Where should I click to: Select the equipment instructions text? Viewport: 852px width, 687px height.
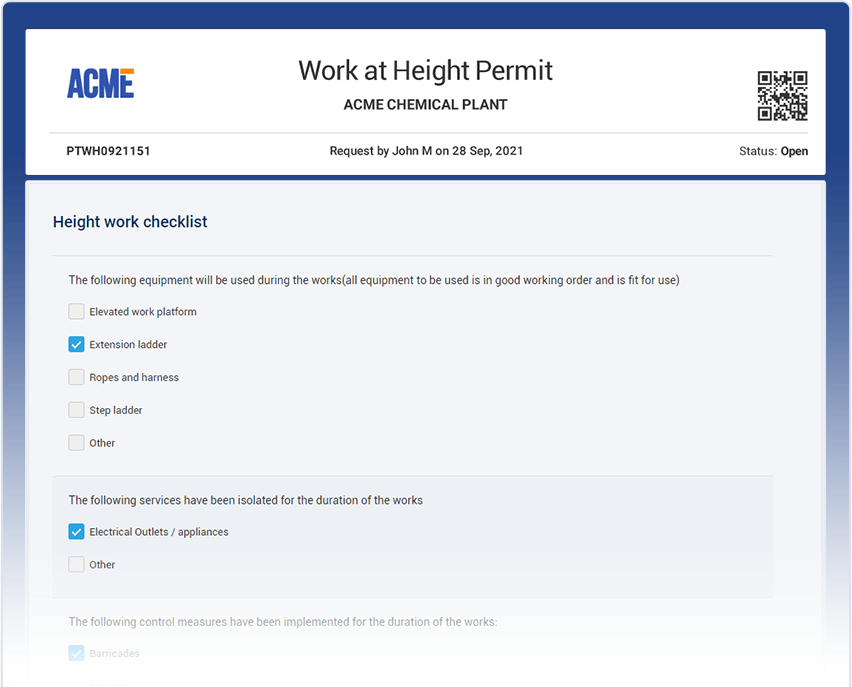click(x=372, y=280)
